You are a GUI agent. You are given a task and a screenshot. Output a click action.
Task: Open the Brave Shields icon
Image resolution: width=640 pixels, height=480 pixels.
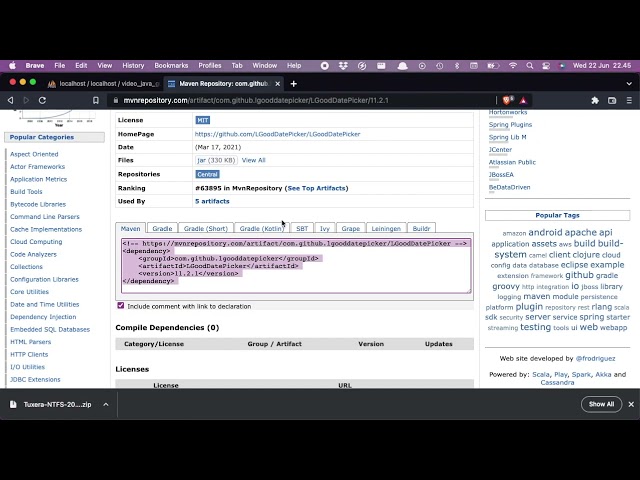pos(508,100)
